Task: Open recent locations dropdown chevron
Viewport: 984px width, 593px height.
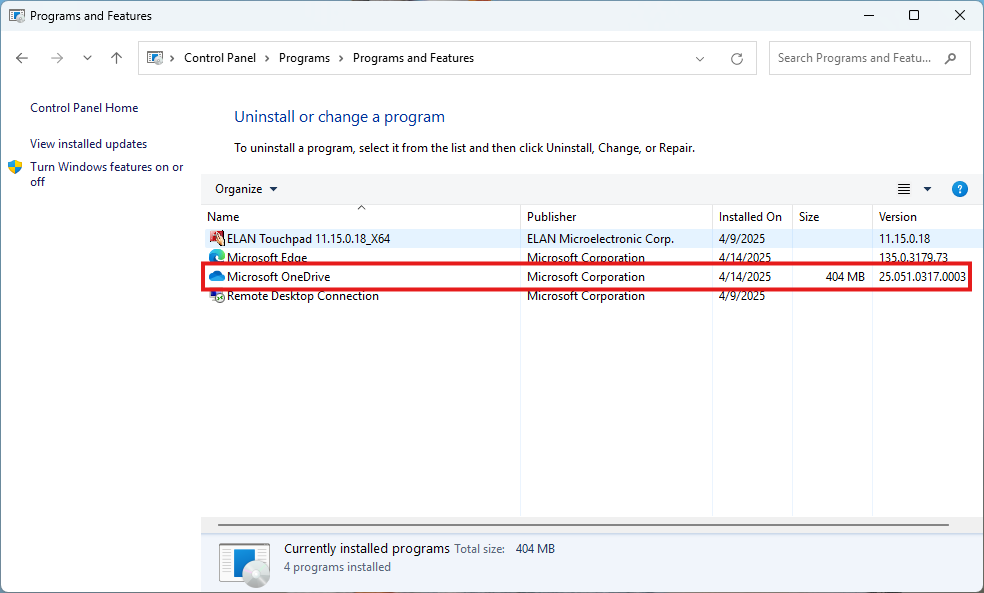Action: tap(87, 58)
